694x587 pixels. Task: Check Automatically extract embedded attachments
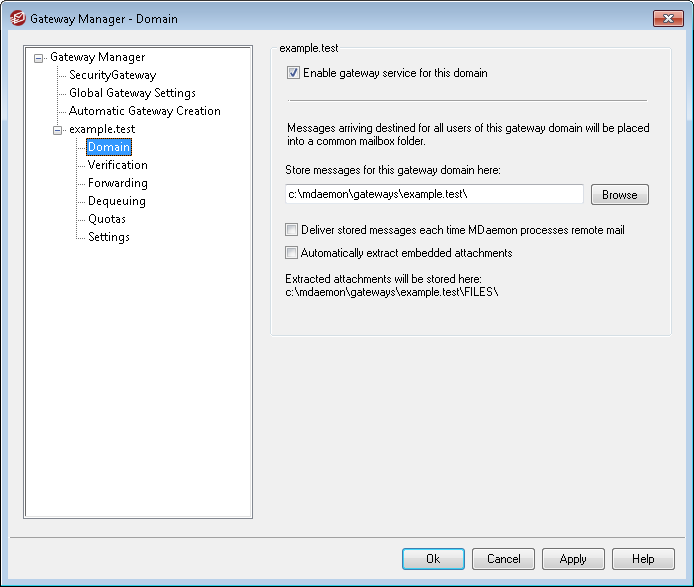point(292,253)
